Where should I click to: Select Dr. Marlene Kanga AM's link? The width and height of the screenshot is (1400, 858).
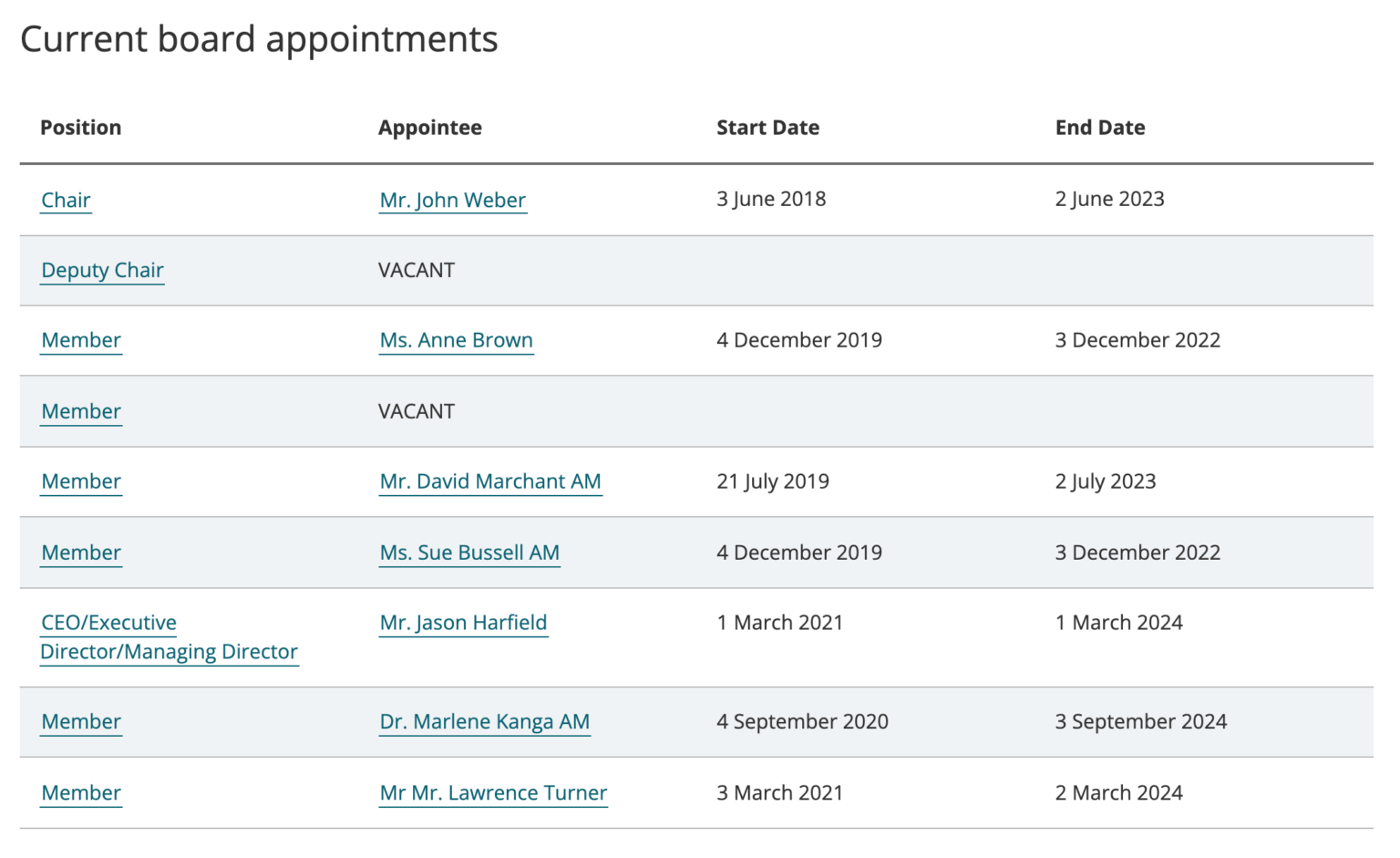[484, 721]
